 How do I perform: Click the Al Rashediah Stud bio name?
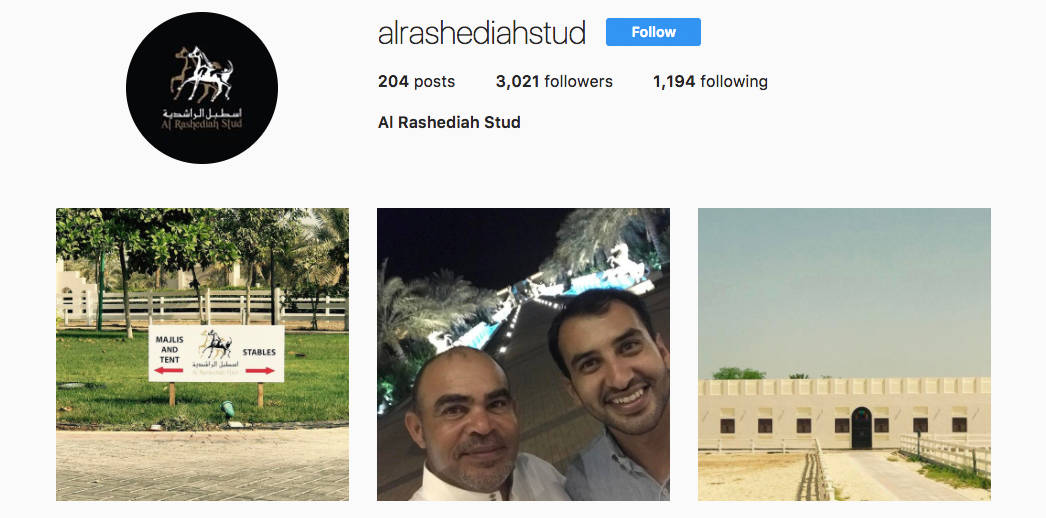click(x=449, y=123)
